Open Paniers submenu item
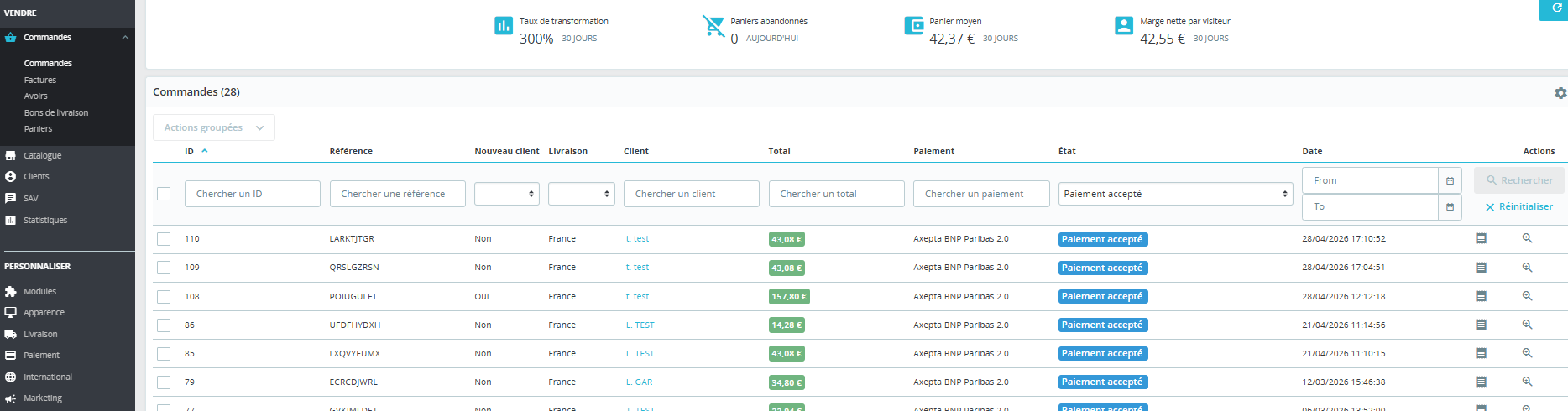This screenshot has width=1568, height=411. pyautogui.click(x=38, y=128)
